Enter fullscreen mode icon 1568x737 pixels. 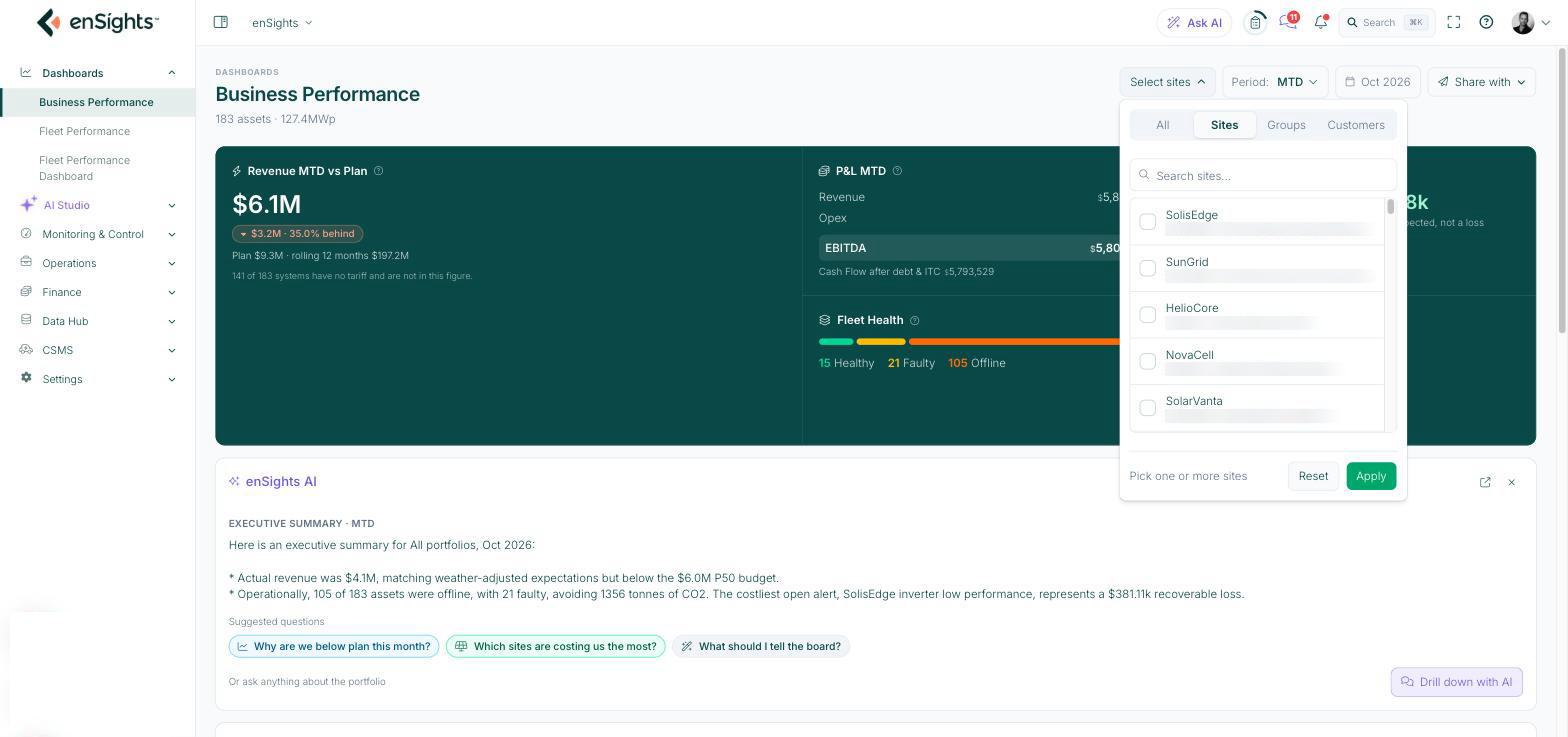[1454, 22]
